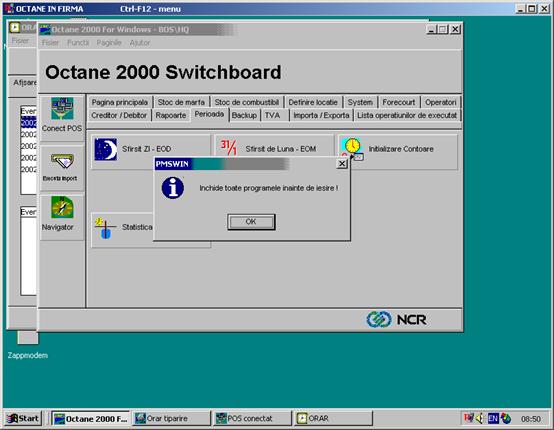Switch to ORAR taskbar item
Viewport: 554px width, 430px height.
(x=333, y=419)
